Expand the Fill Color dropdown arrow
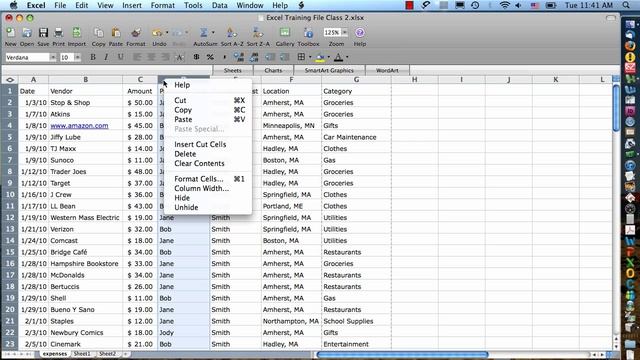The image size is (640, 360). tap(329, 57)
